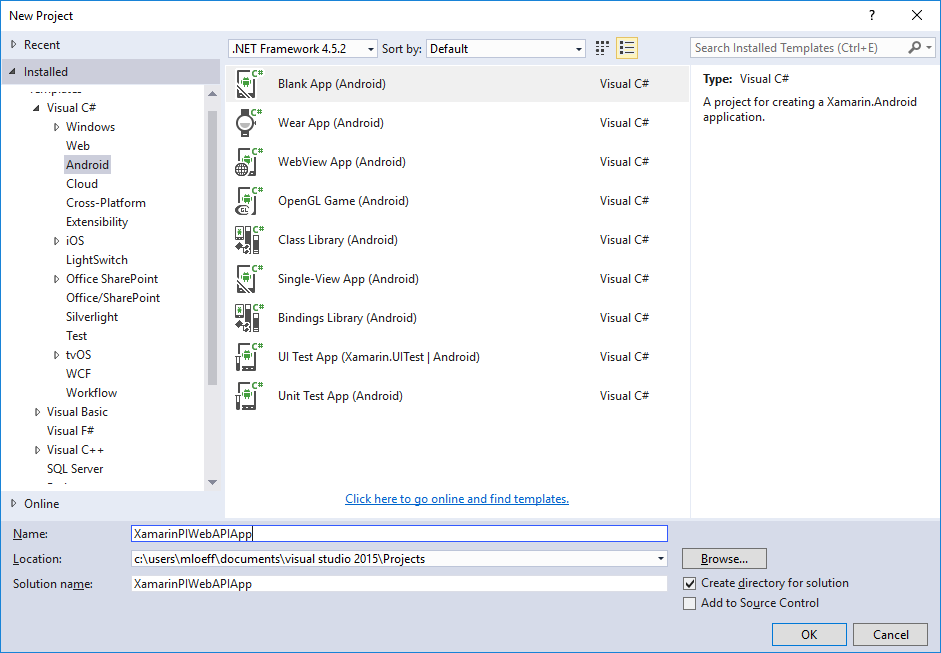The image size is (941, 653).
Task: Expand the Online section
Action: click(x=13, y=504)
